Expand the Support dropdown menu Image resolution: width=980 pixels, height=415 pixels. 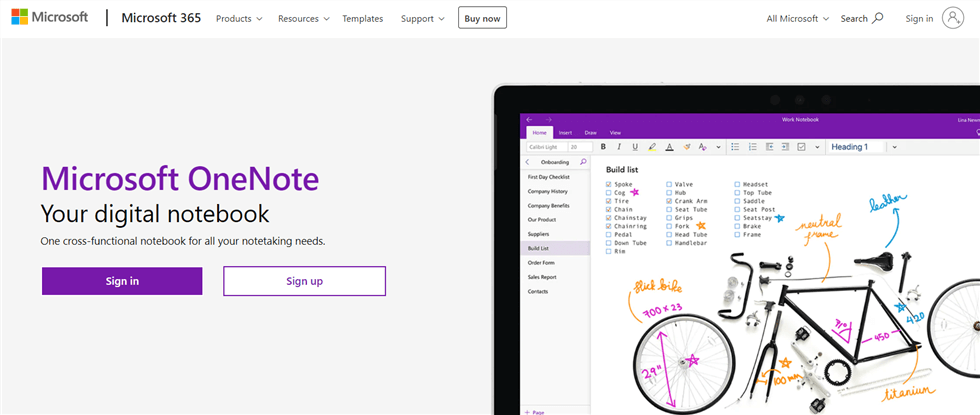tap(422, 19)
